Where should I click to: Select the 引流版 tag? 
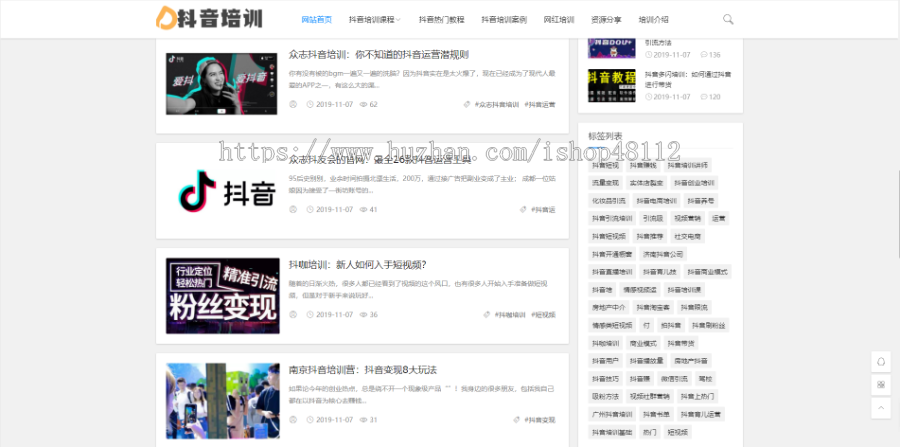pos(653,219)
